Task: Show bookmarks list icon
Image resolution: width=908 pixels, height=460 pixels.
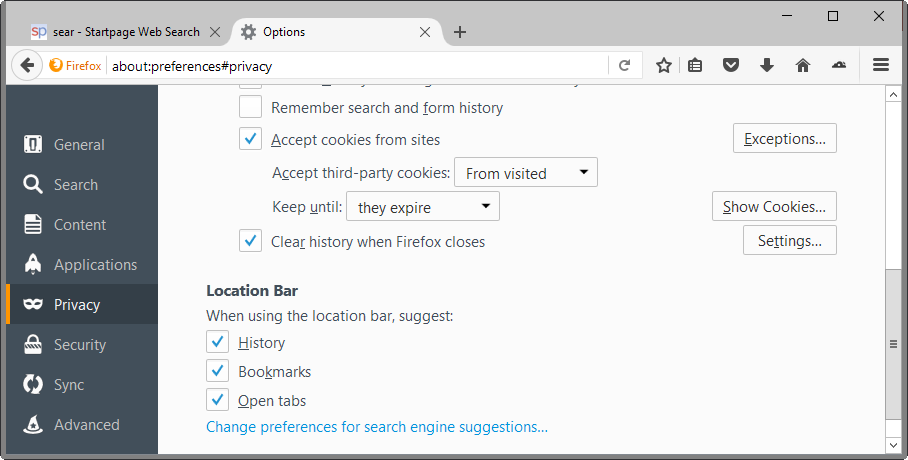Action: 695,65
